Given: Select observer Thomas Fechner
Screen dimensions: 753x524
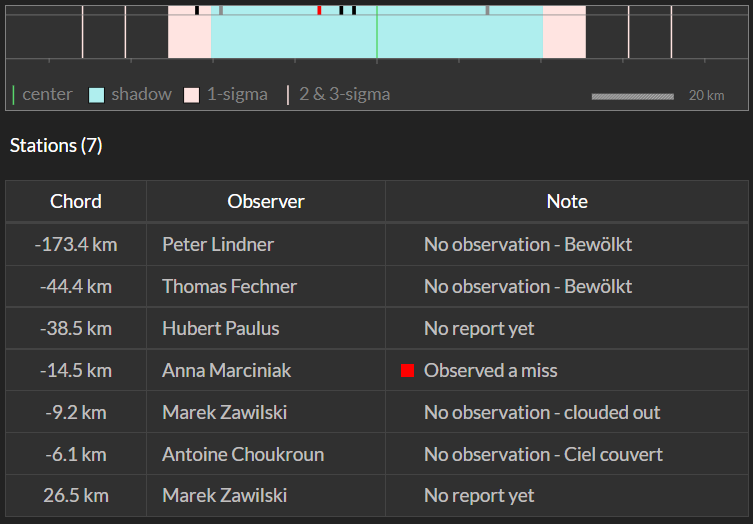Looking at the screenshot, I should [x=230, y=287].
